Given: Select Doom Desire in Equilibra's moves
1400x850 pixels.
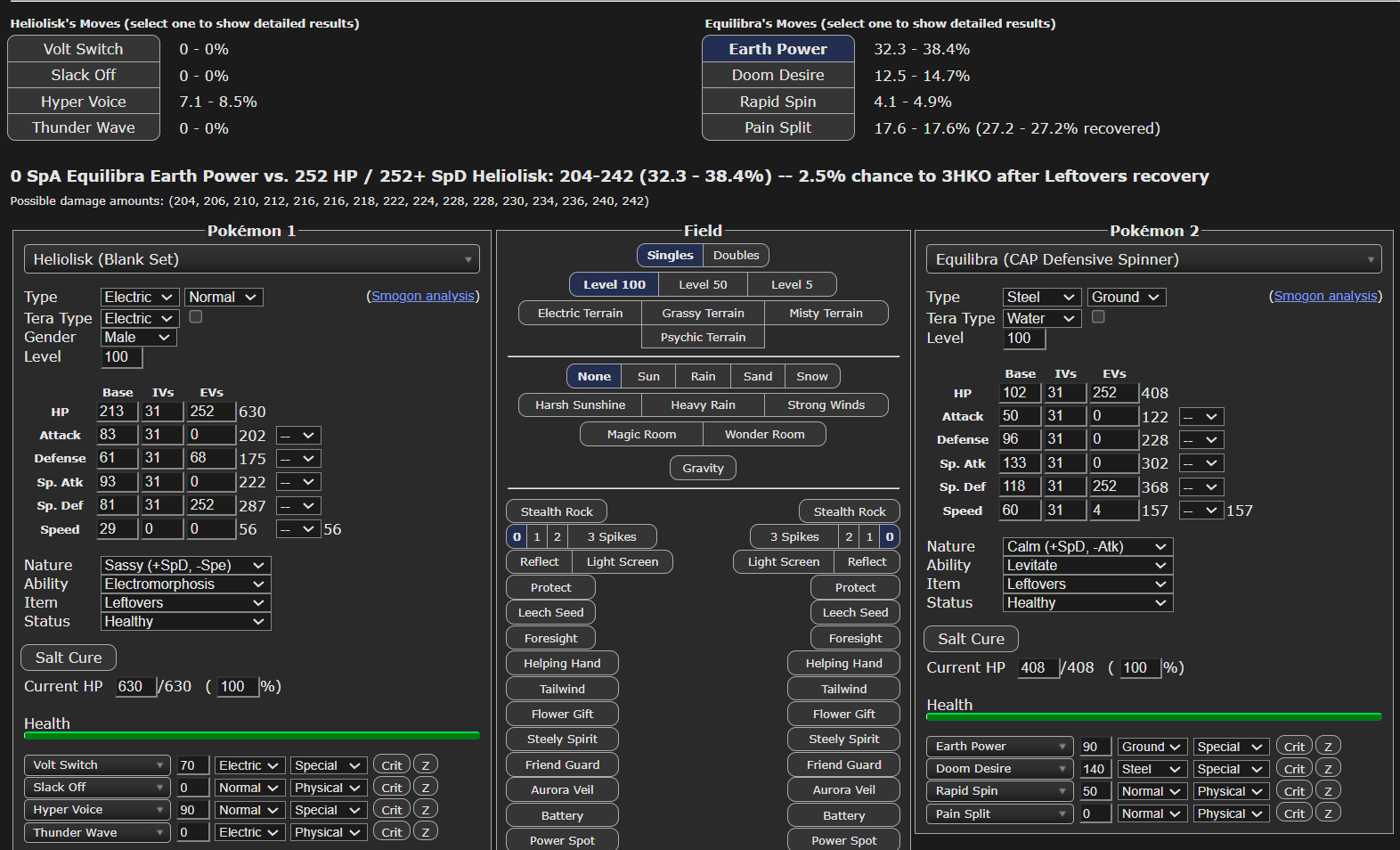Looking at the screenshot, I should pos(777,76).
